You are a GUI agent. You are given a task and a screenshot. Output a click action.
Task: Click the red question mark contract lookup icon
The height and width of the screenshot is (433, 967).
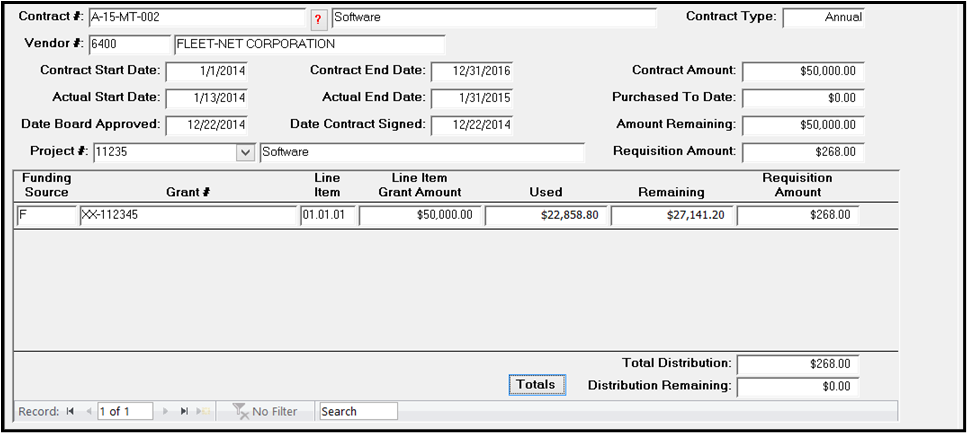(318, 19)
